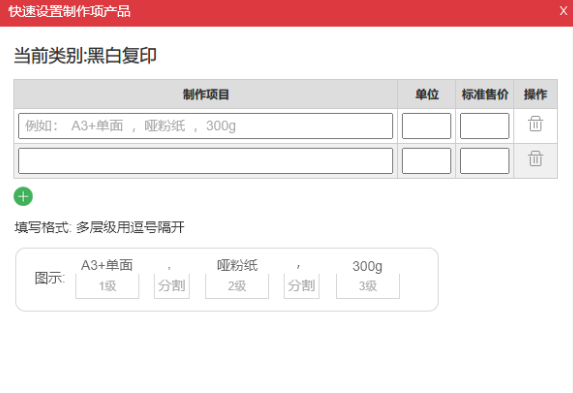573x393 pixels.
Task: Click the 标准售价 column header
Action: click(x=485, y=94)
